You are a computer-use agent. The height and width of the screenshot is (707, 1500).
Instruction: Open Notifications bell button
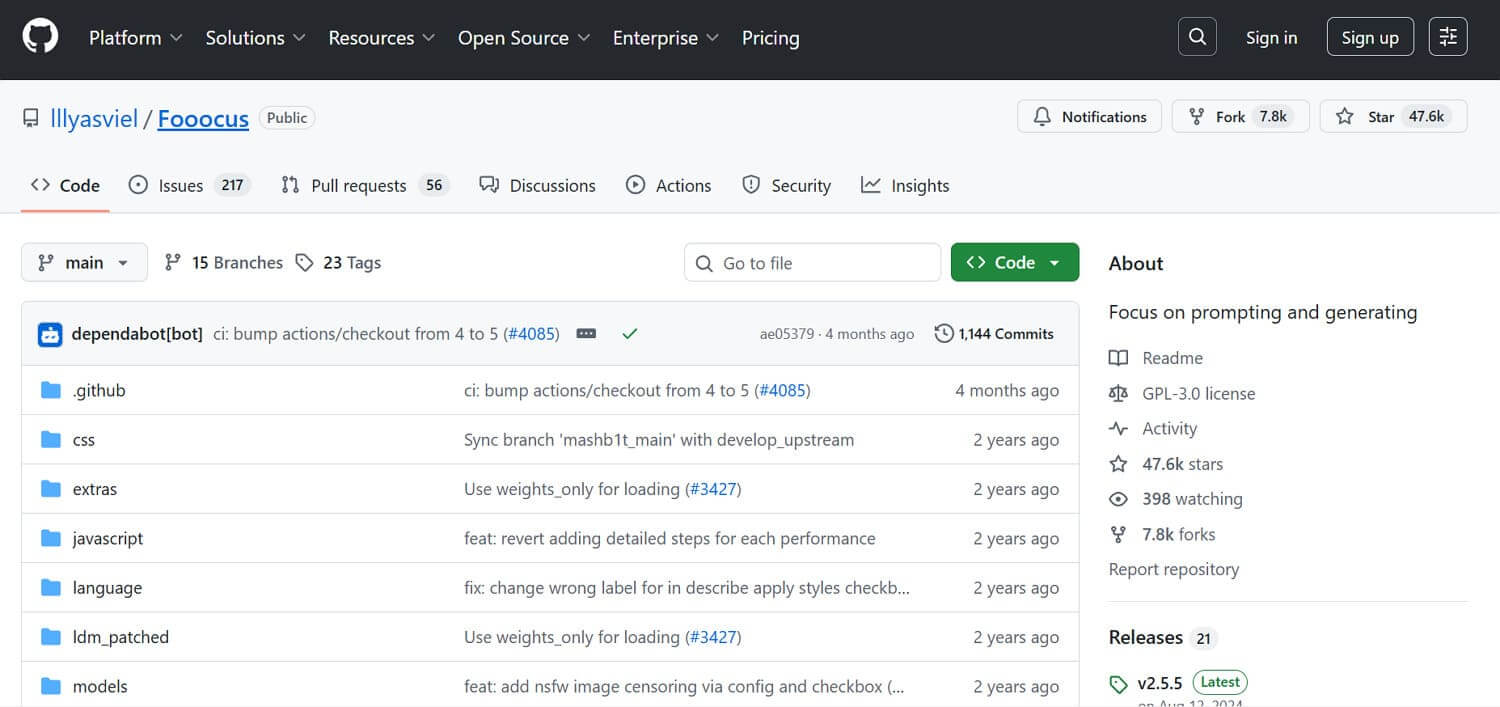tap(1089, 117)
